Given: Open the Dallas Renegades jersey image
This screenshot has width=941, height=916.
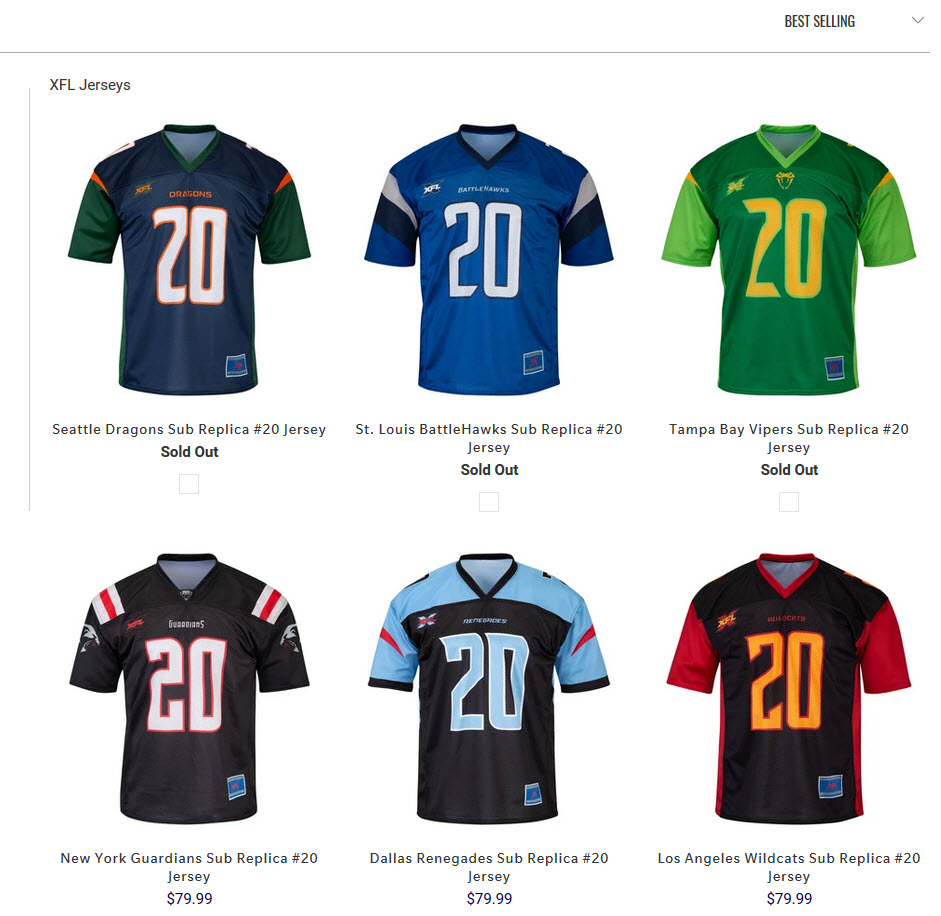Looking at the screenshot, I should click(x=489, y=689).
